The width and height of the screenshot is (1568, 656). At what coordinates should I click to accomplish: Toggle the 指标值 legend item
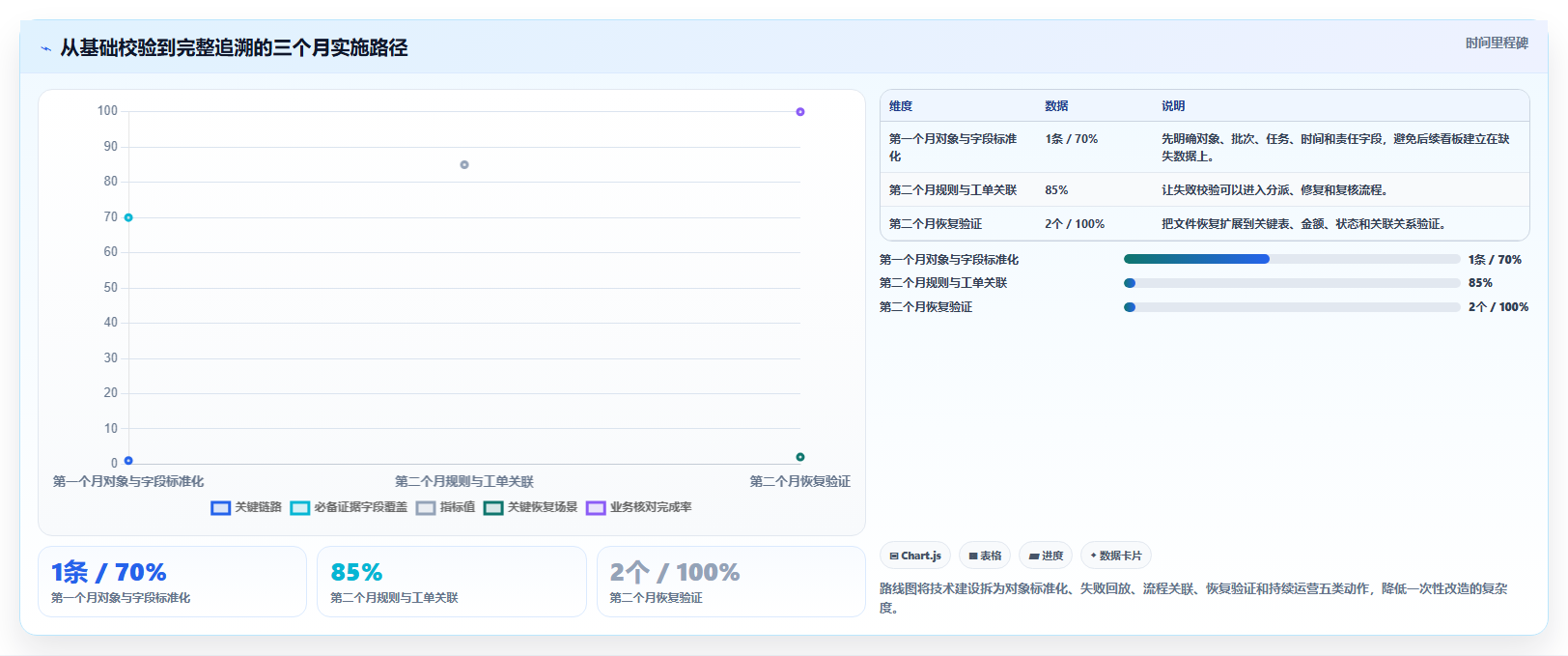pyautogui.click(x=445, y=507)
